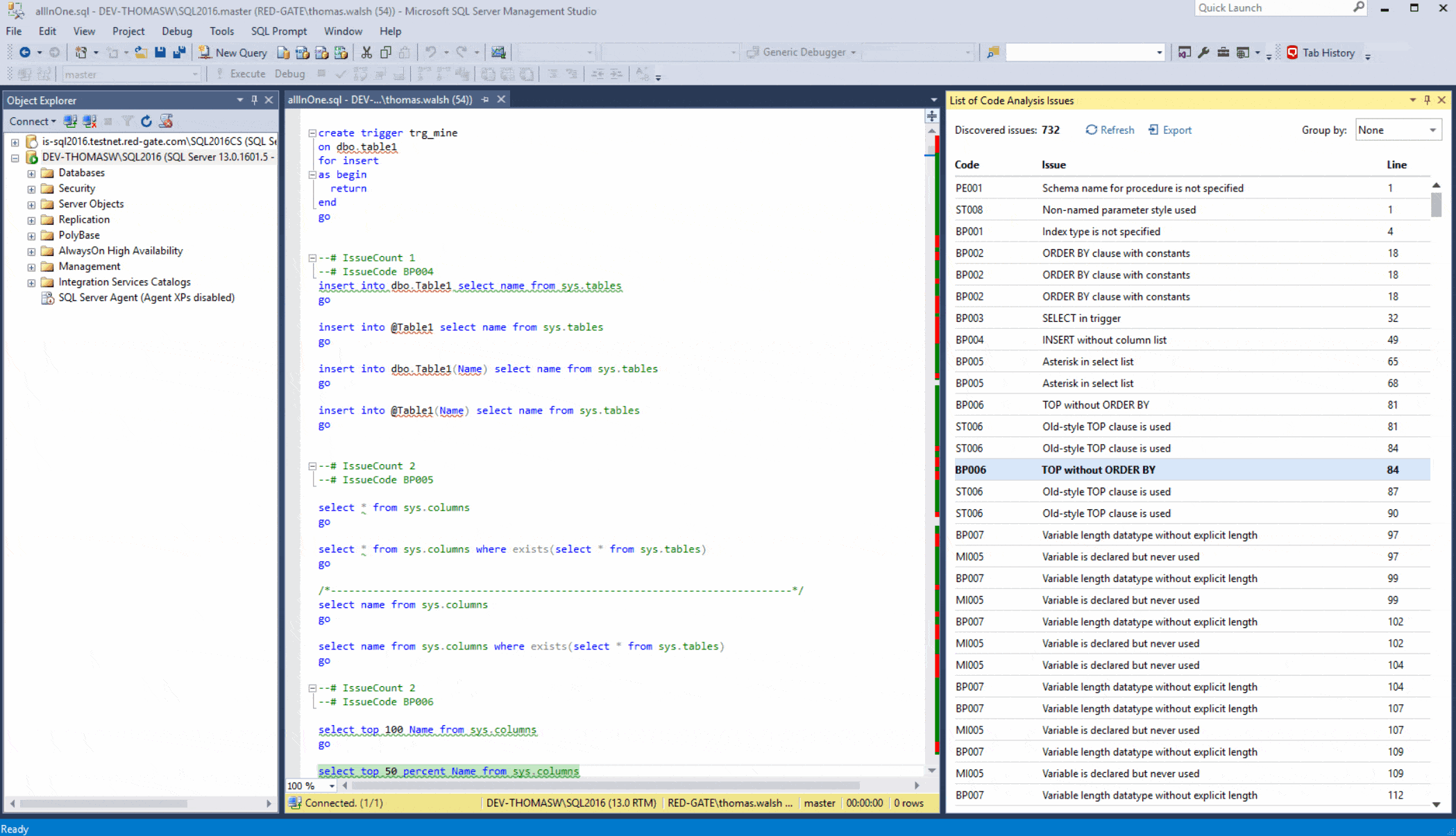Open Tab History from the toolbar
Image resolution: width=1456 pixels, height=836 pixels.
tap(1321, 53)
